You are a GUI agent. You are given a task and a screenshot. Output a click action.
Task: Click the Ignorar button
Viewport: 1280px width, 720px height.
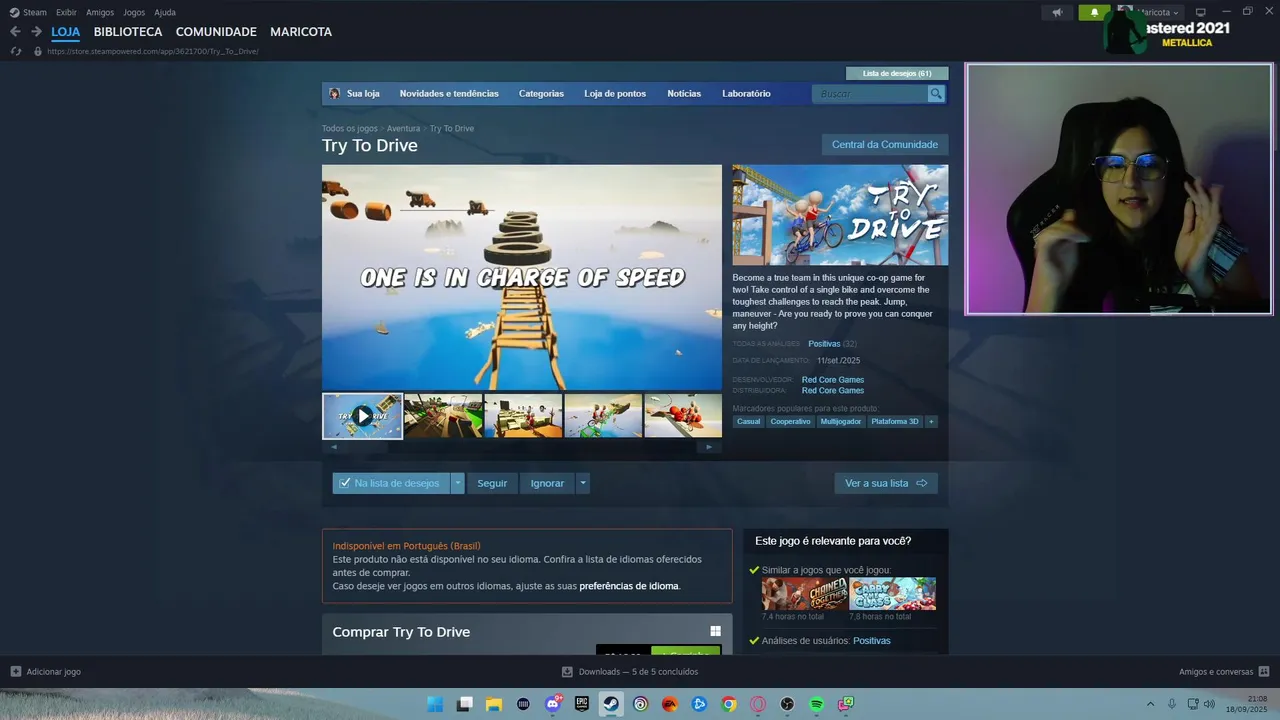coord(547,483)
